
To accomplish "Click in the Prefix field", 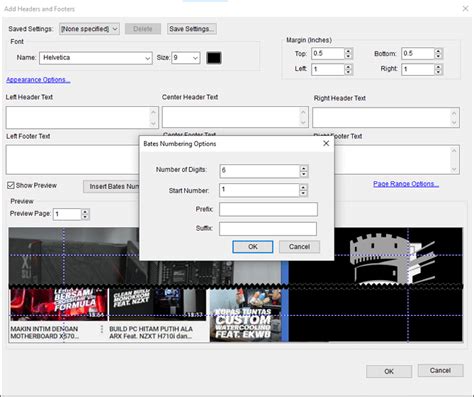I will click(268, 209).
